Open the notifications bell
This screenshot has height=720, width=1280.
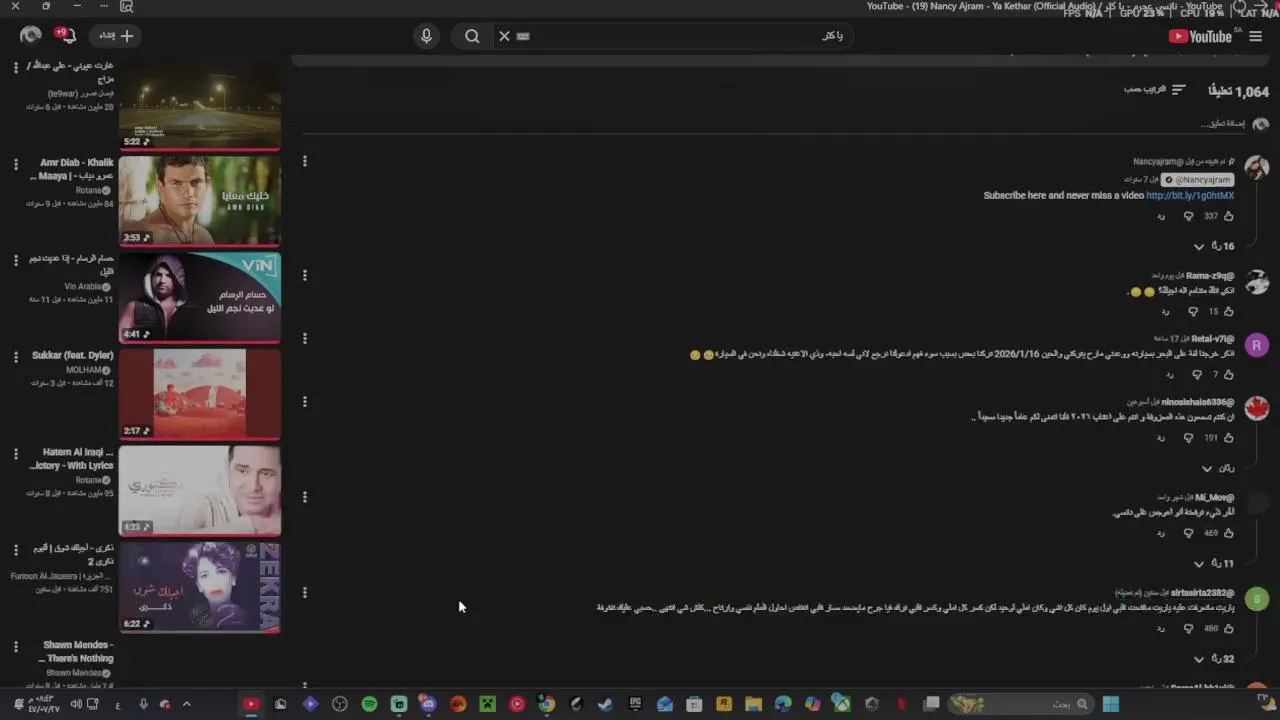[66, 36]
